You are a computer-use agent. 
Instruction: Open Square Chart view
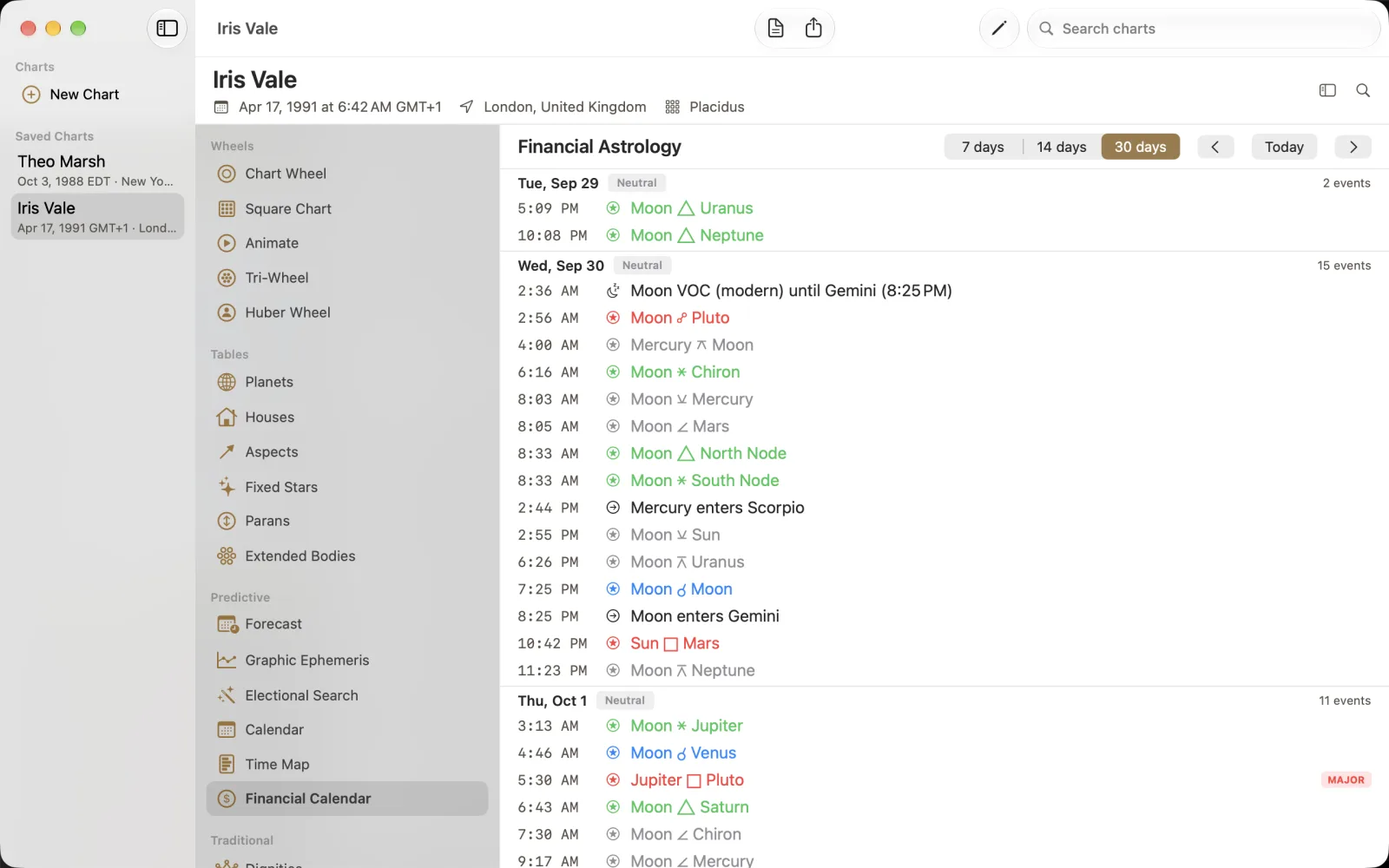347,208
